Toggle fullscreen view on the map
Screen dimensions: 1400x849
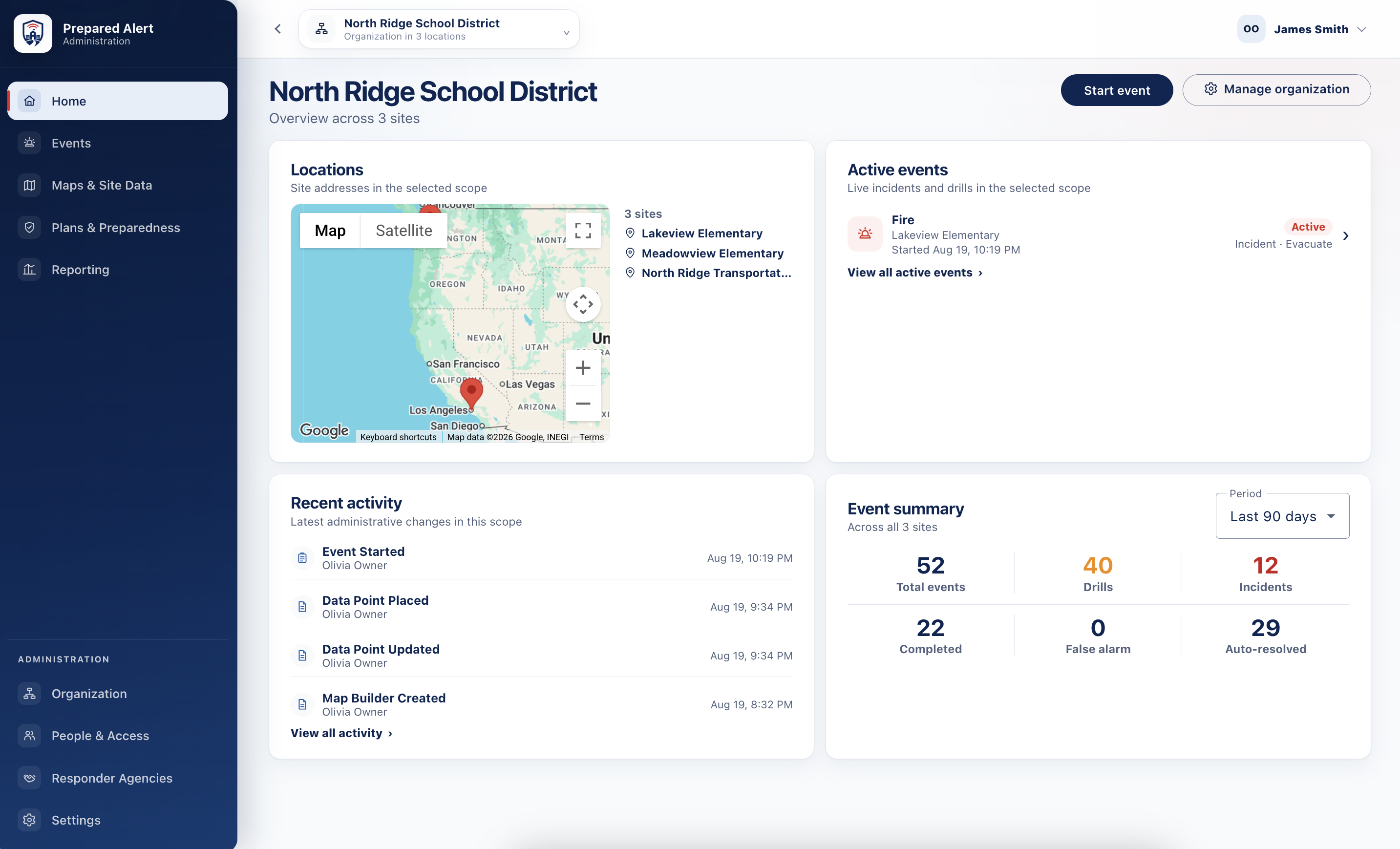[583, 230]
